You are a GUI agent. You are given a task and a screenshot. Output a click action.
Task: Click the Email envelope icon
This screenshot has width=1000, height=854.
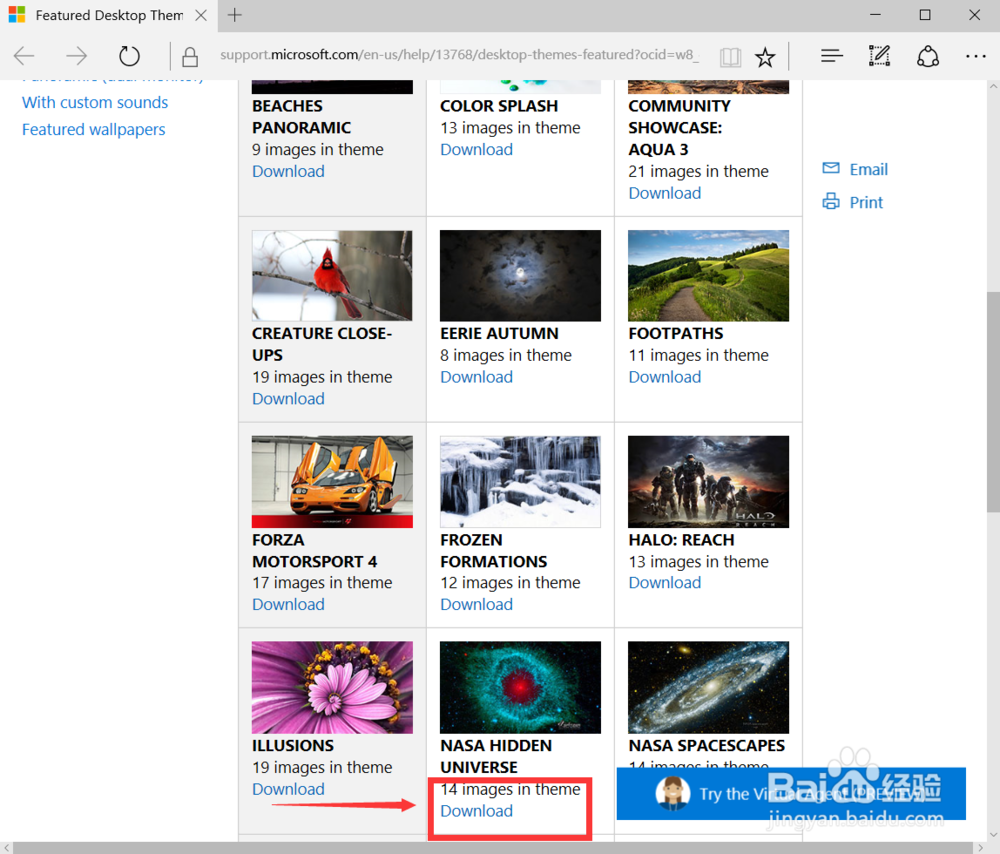point(831,168)
